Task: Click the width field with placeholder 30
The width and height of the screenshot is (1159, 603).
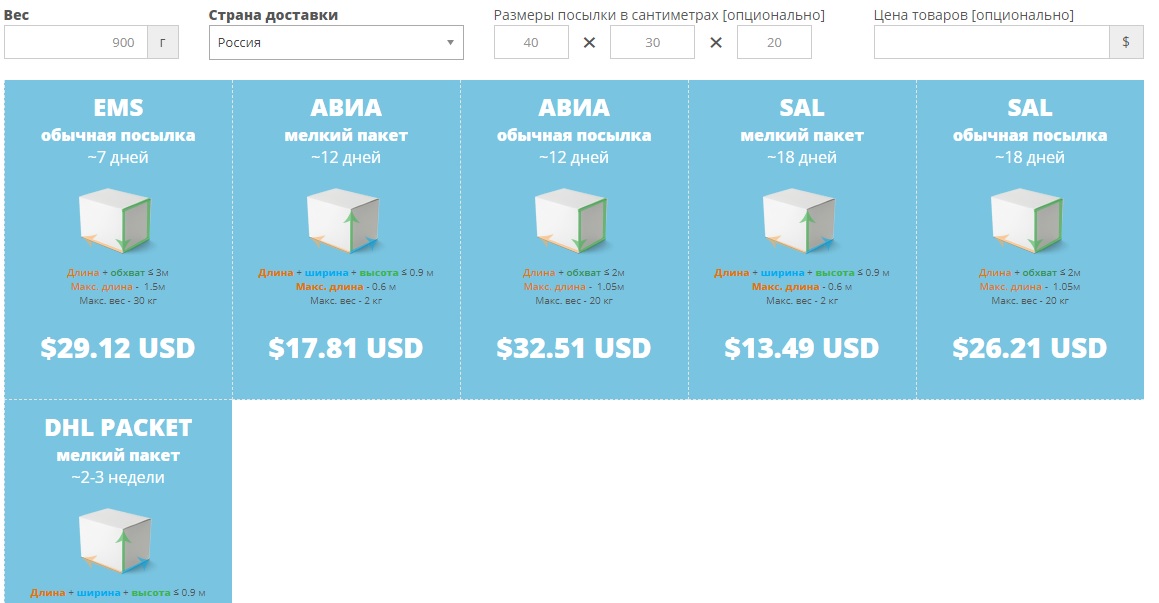Action: coord(652,42)
